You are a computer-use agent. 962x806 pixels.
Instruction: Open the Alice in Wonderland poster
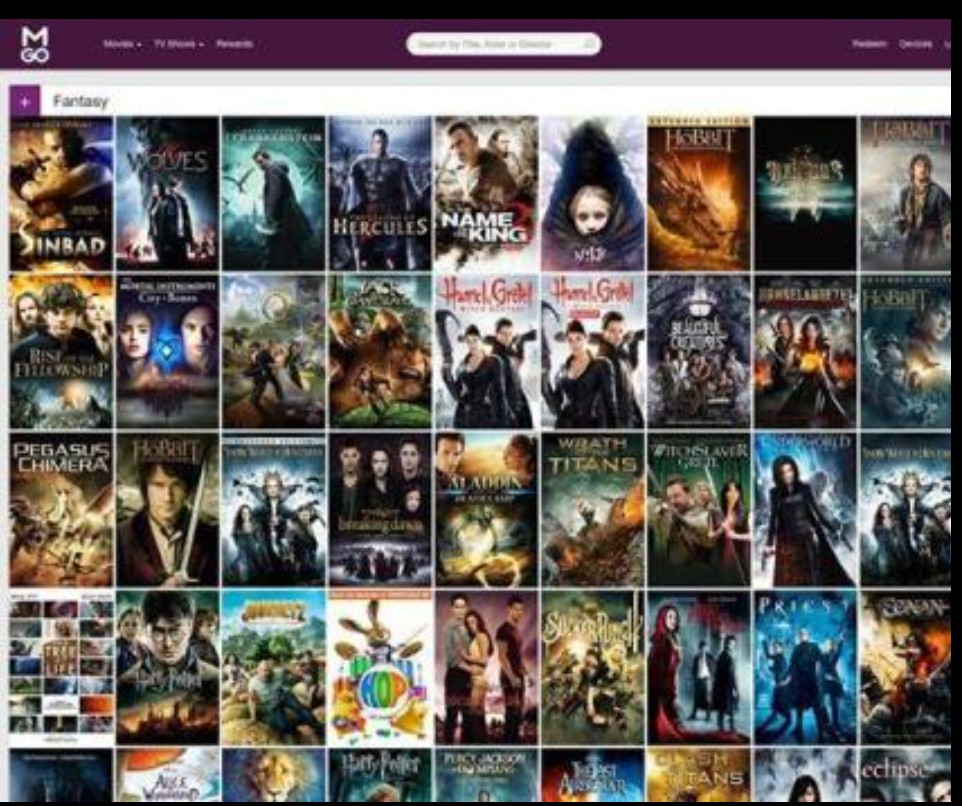167,775
